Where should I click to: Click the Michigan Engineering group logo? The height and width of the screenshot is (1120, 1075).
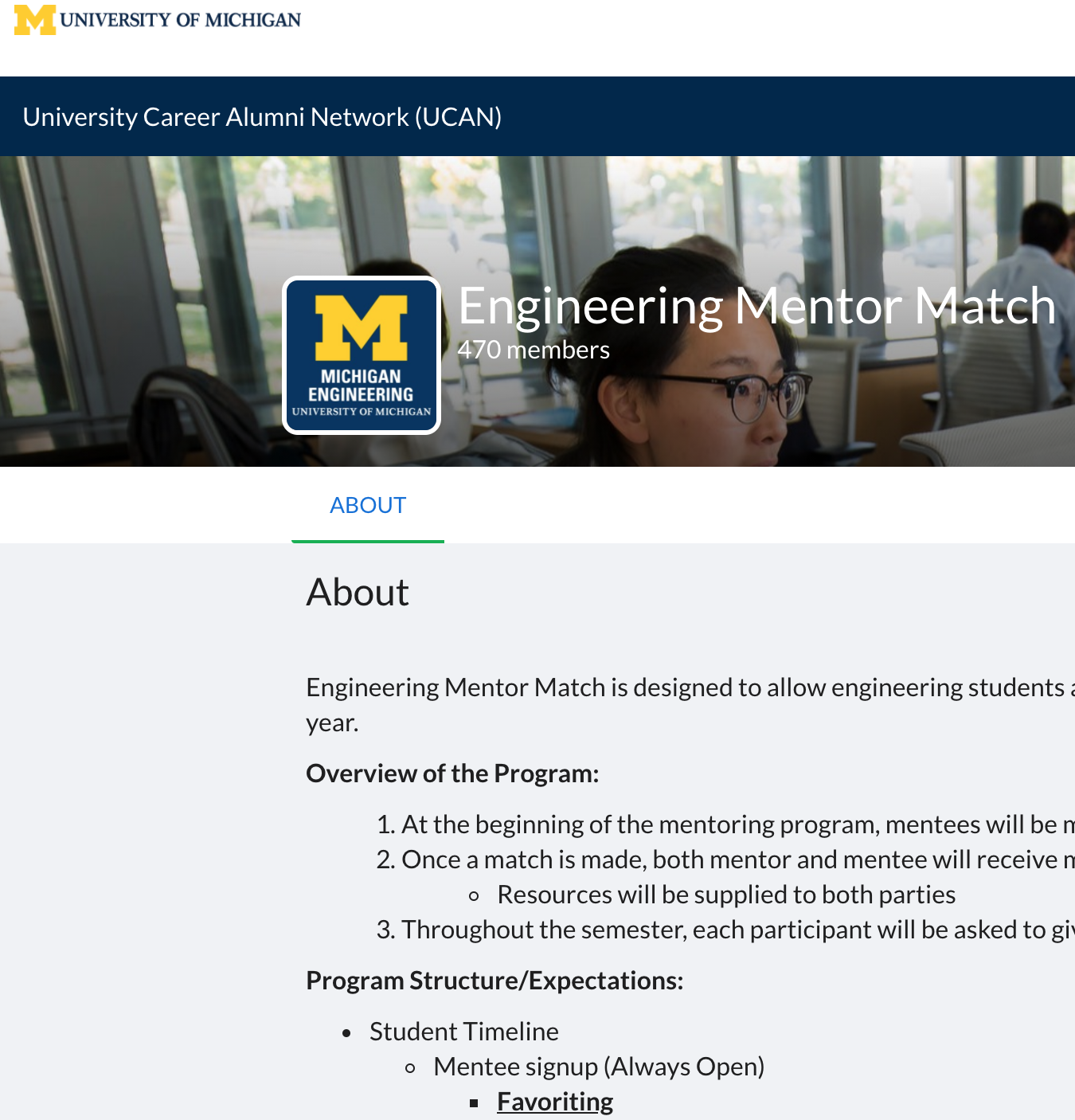click(x=362, y=355)
